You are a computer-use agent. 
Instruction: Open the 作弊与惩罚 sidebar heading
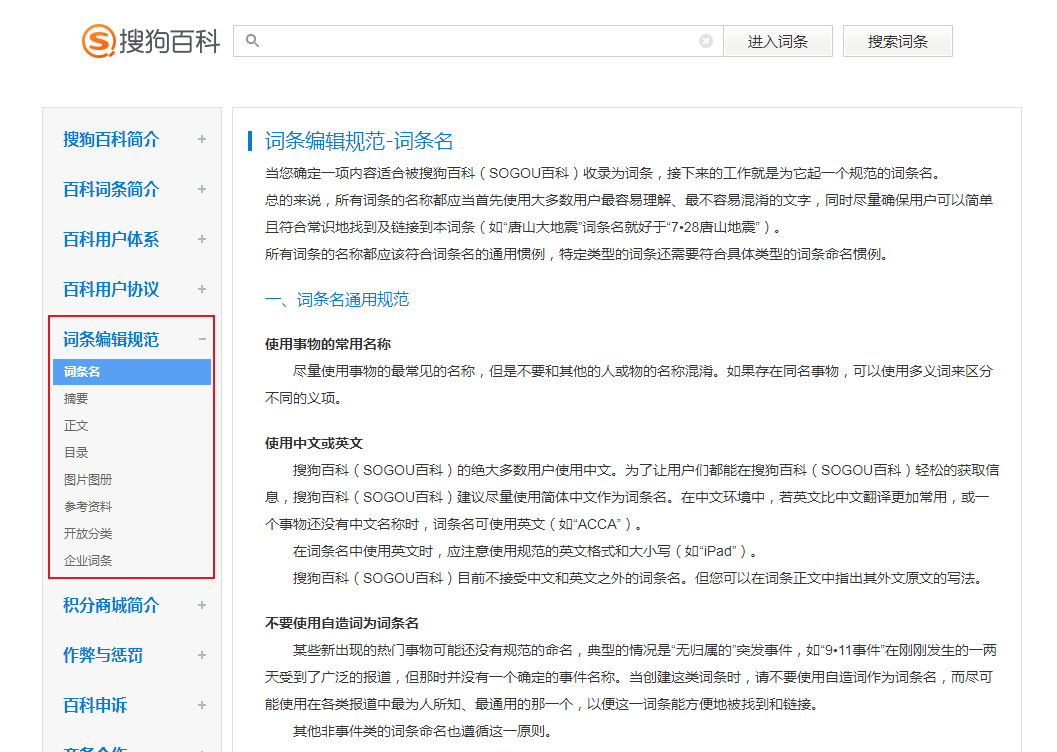click(103, 655)
